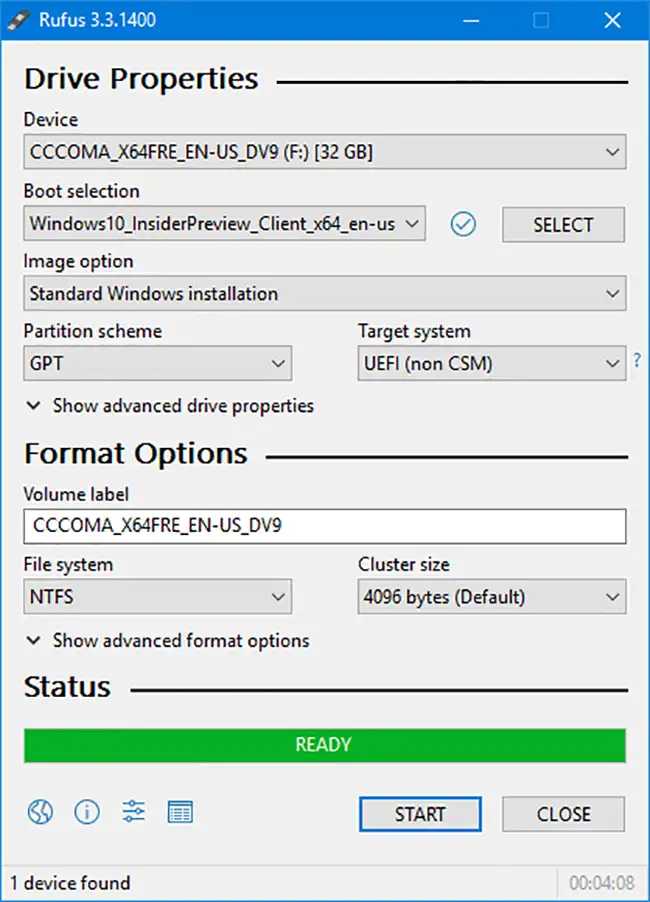Open the About info icon
The image size is (650, 902).
point(87,812)
